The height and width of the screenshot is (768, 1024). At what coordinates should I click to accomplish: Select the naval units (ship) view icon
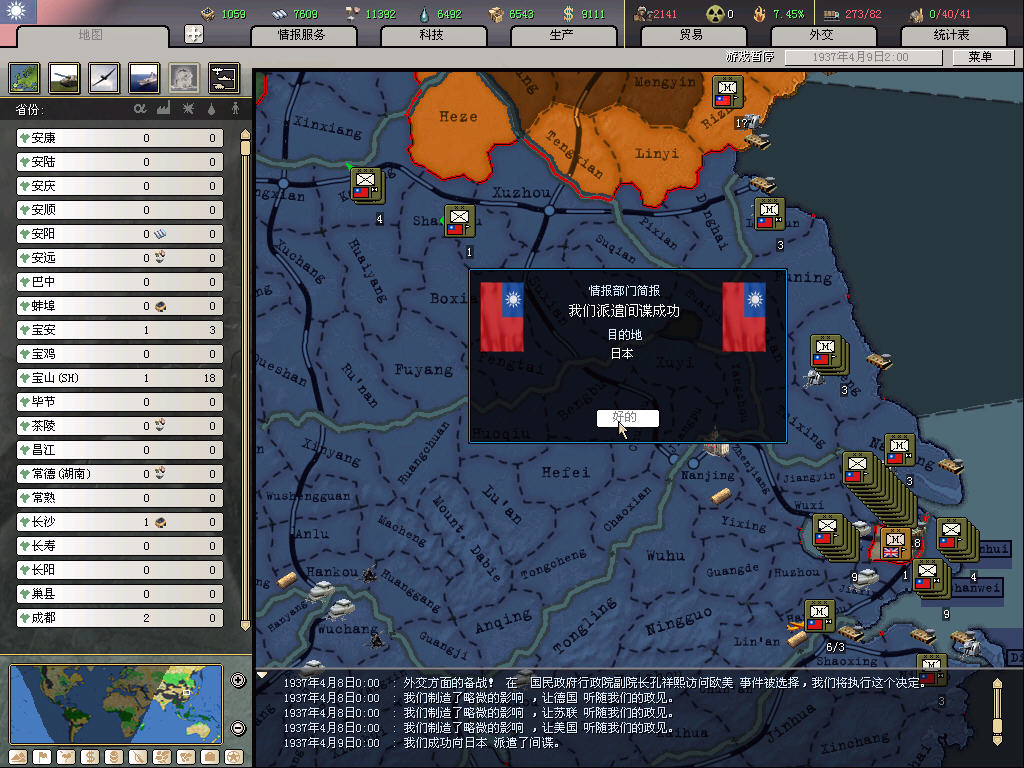point(144,77)
